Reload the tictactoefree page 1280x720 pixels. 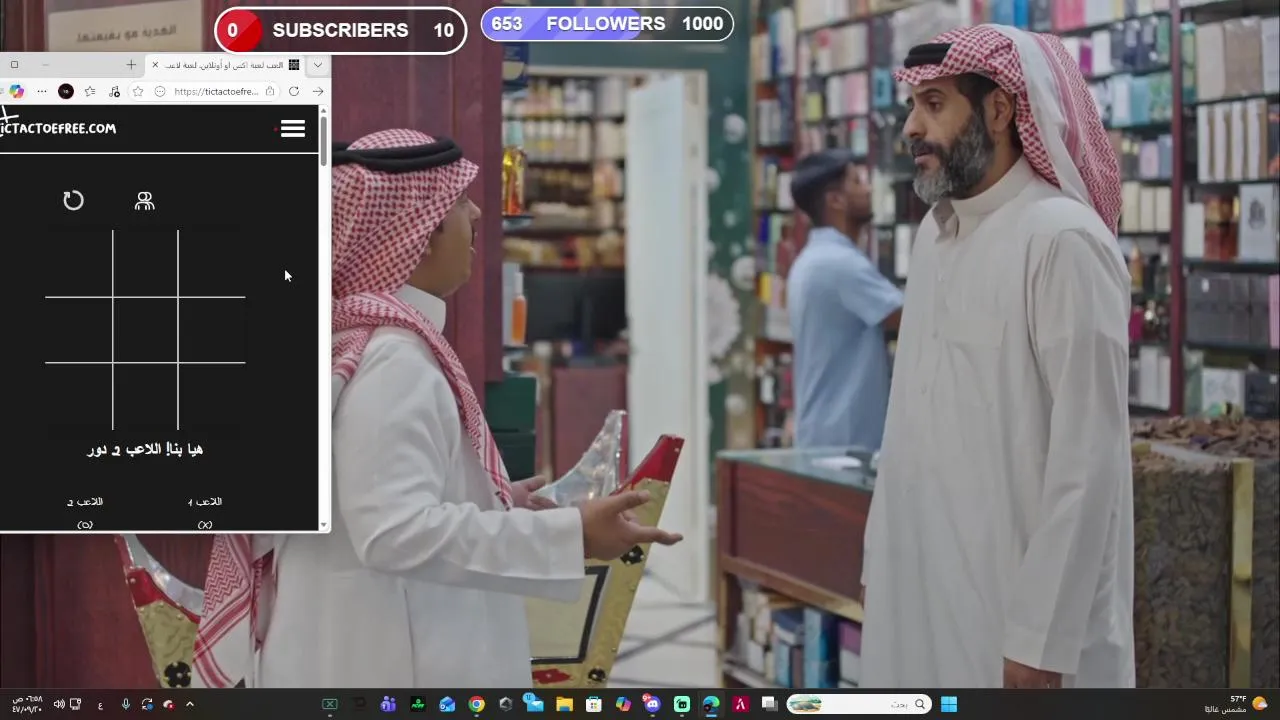click(x=294, y=91)
